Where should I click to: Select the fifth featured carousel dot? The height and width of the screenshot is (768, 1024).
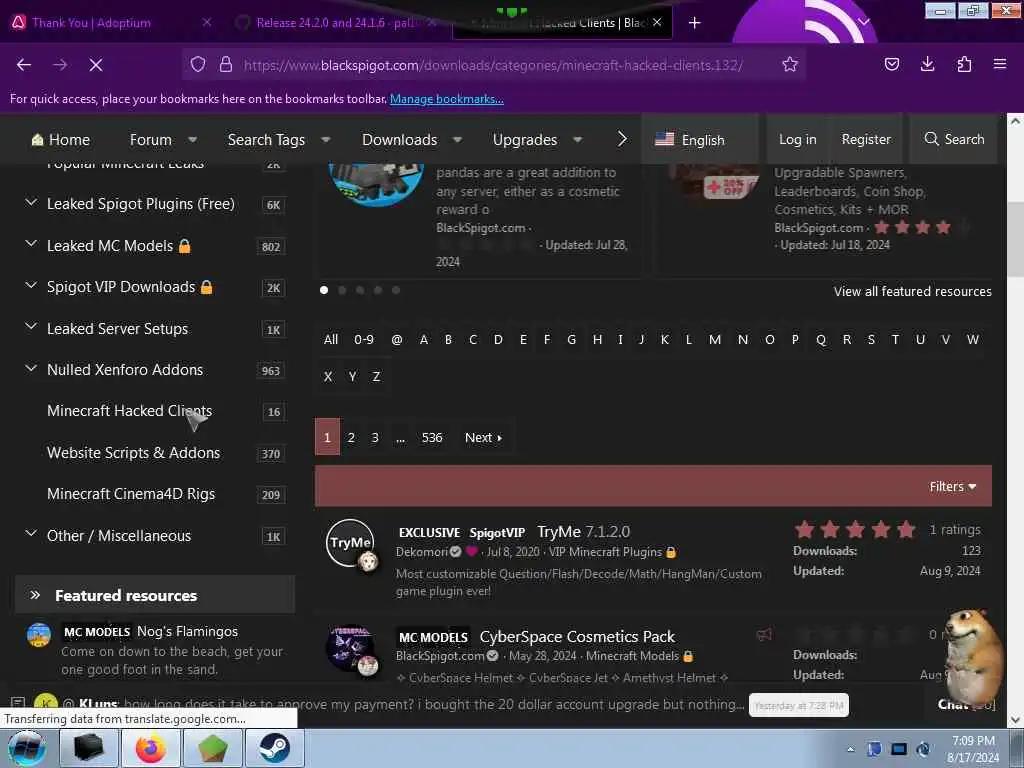tap(396, 290)
